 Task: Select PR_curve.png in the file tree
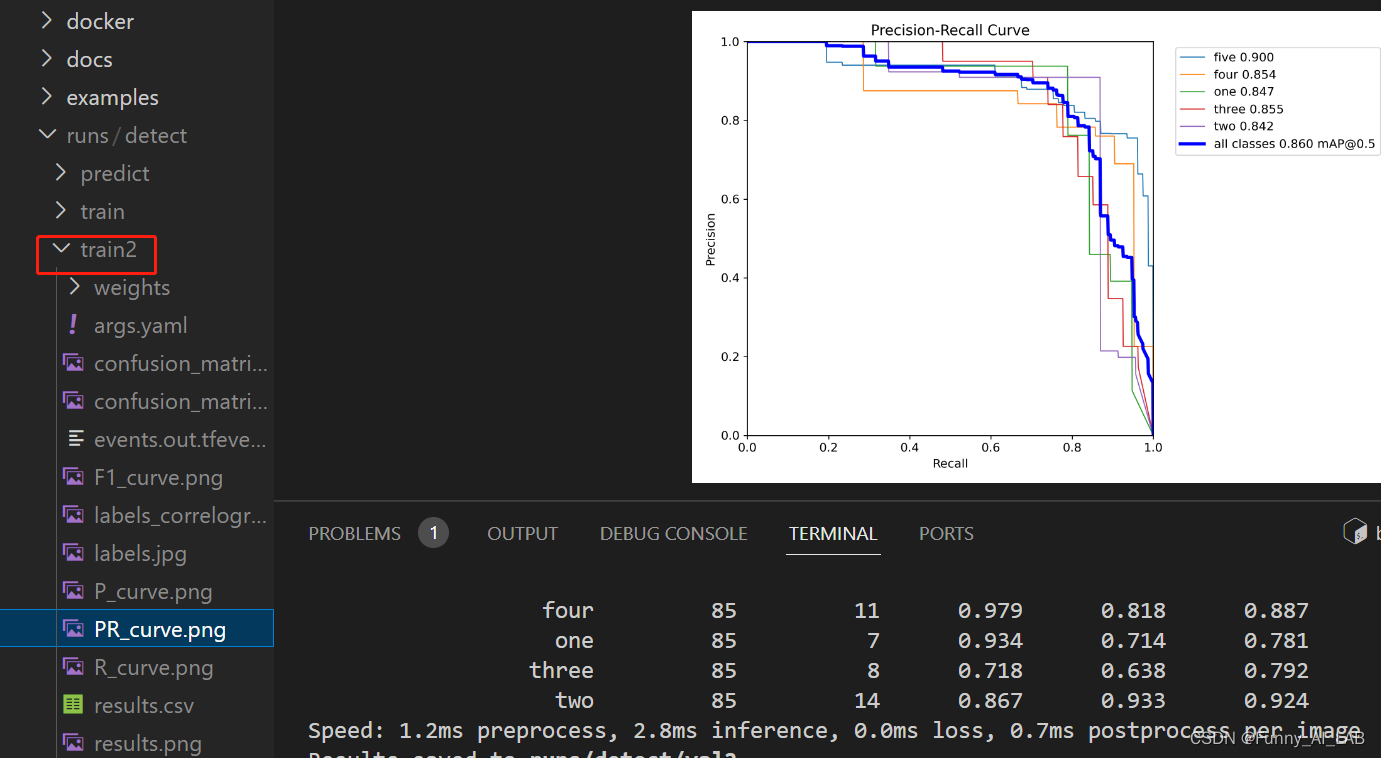(137, 629)
